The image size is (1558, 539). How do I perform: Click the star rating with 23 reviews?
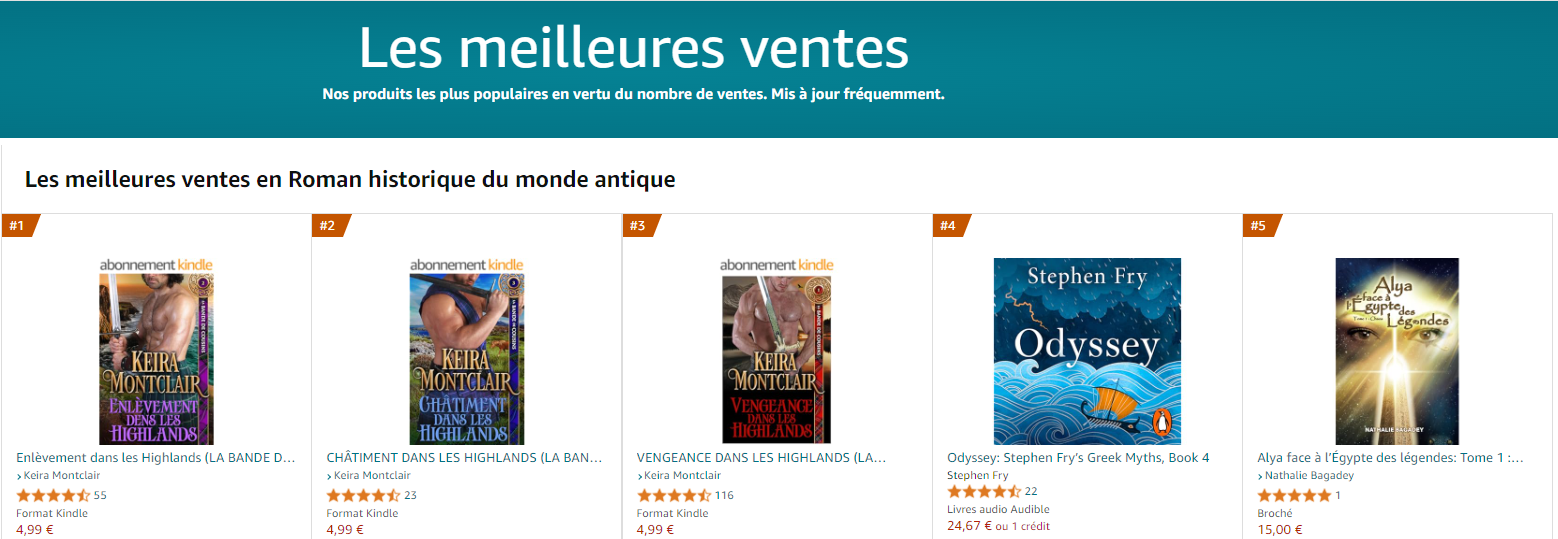(x=364, y=495)
